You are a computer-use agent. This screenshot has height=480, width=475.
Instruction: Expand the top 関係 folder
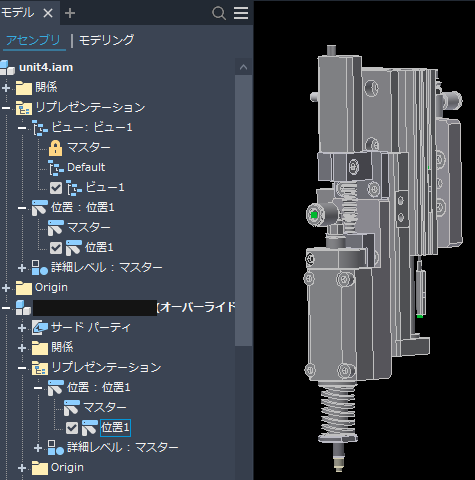[x=6, y=88]
